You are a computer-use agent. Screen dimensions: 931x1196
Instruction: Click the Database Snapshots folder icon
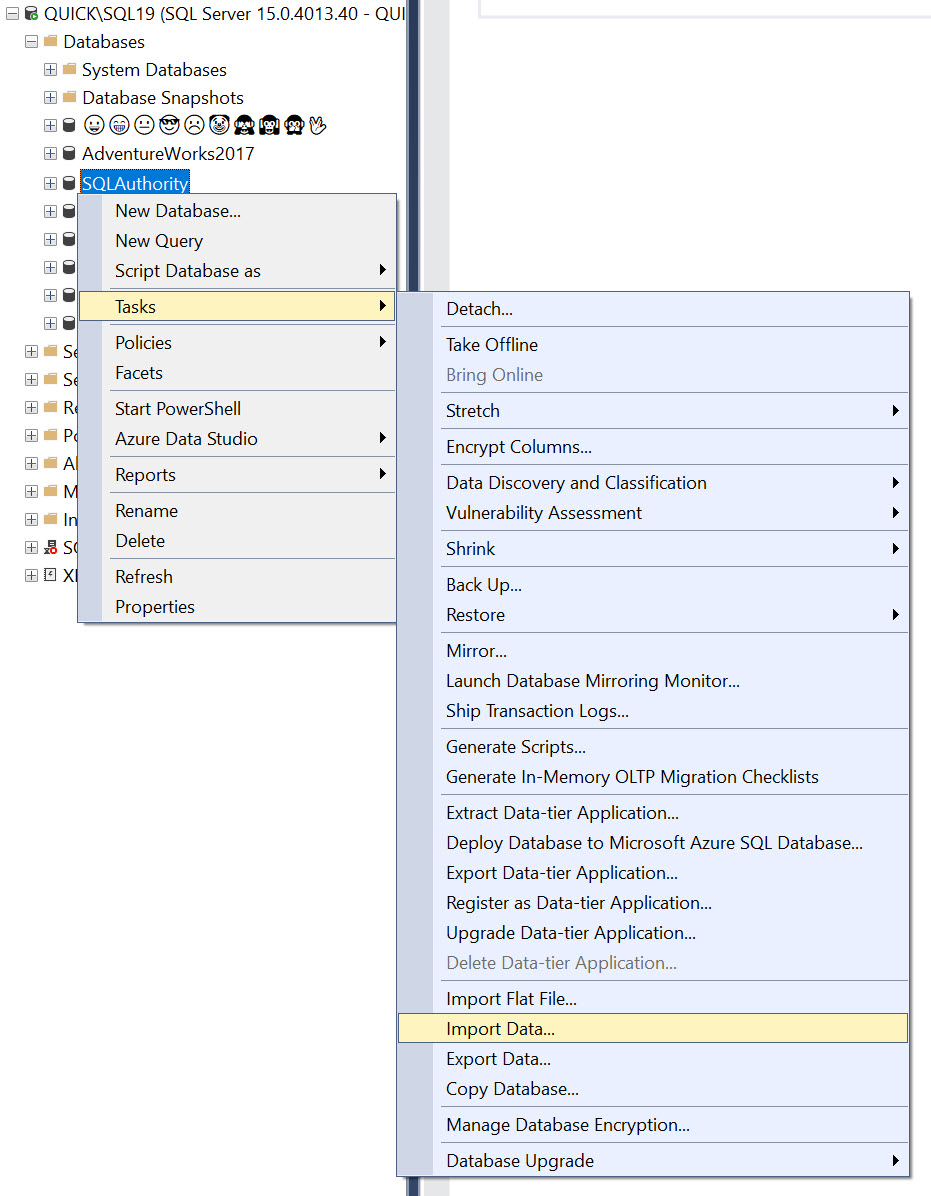(x=69, y=97)
